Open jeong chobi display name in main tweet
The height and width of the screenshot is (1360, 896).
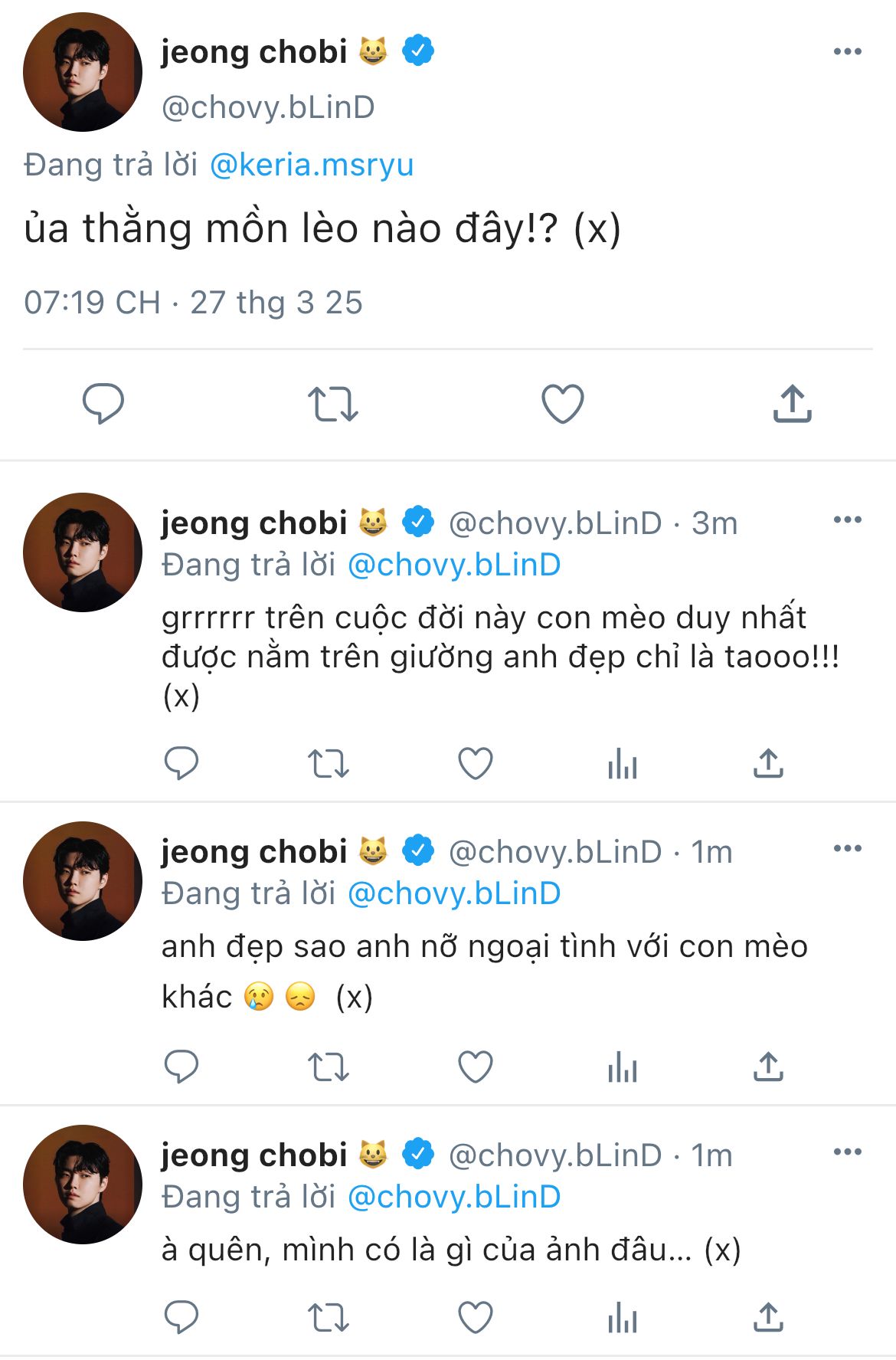tap(254, 52)
